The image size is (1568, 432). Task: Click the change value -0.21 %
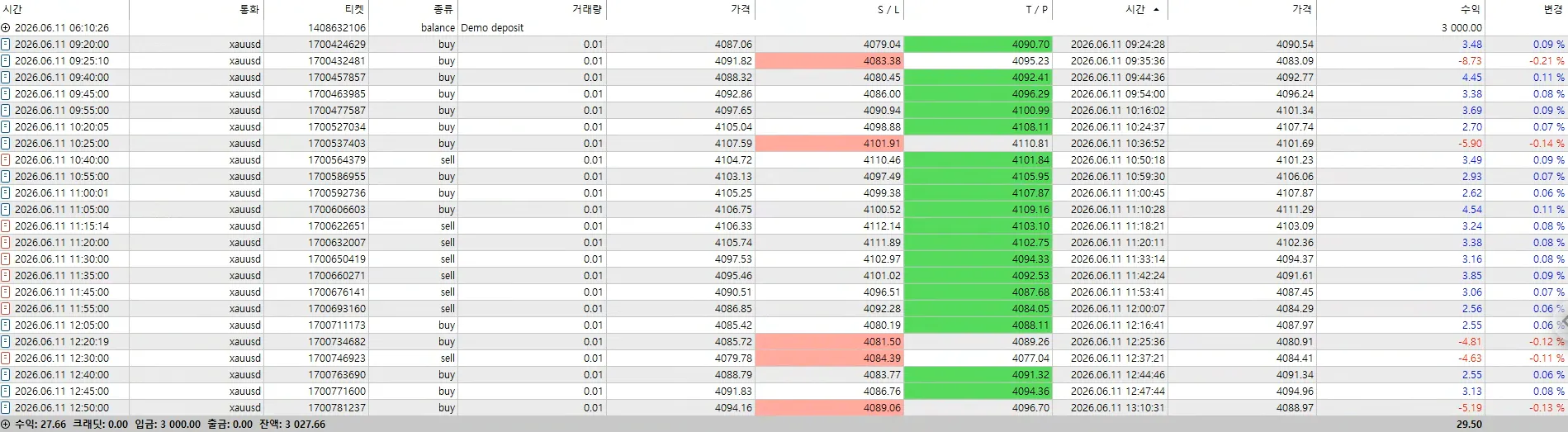(x=1547, y=60)
